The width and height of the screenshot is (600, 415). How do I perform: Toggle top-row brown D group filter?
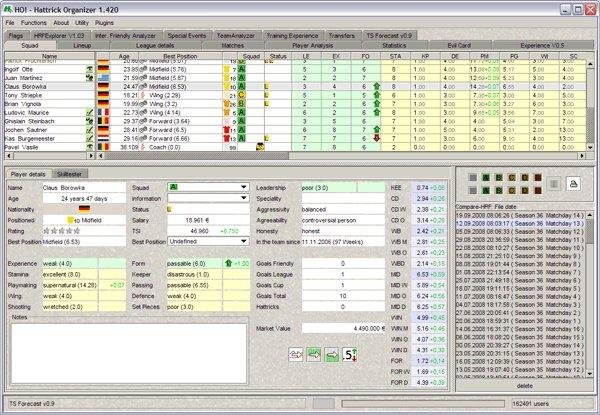(x=525, y=177)
